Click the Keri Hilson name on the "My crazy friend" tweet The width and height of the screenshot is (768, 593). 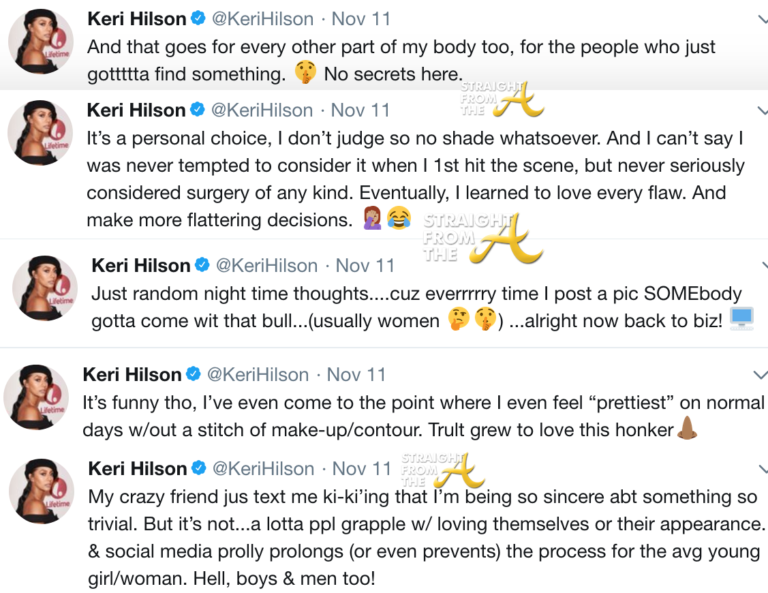click(137, 469)
